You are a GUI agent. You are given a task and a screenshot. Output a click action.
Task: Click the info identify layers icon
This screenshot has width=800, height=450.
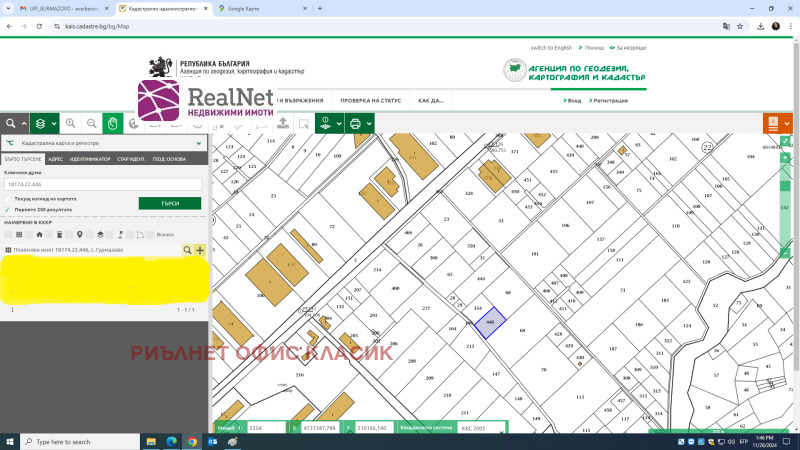(324, 124)
